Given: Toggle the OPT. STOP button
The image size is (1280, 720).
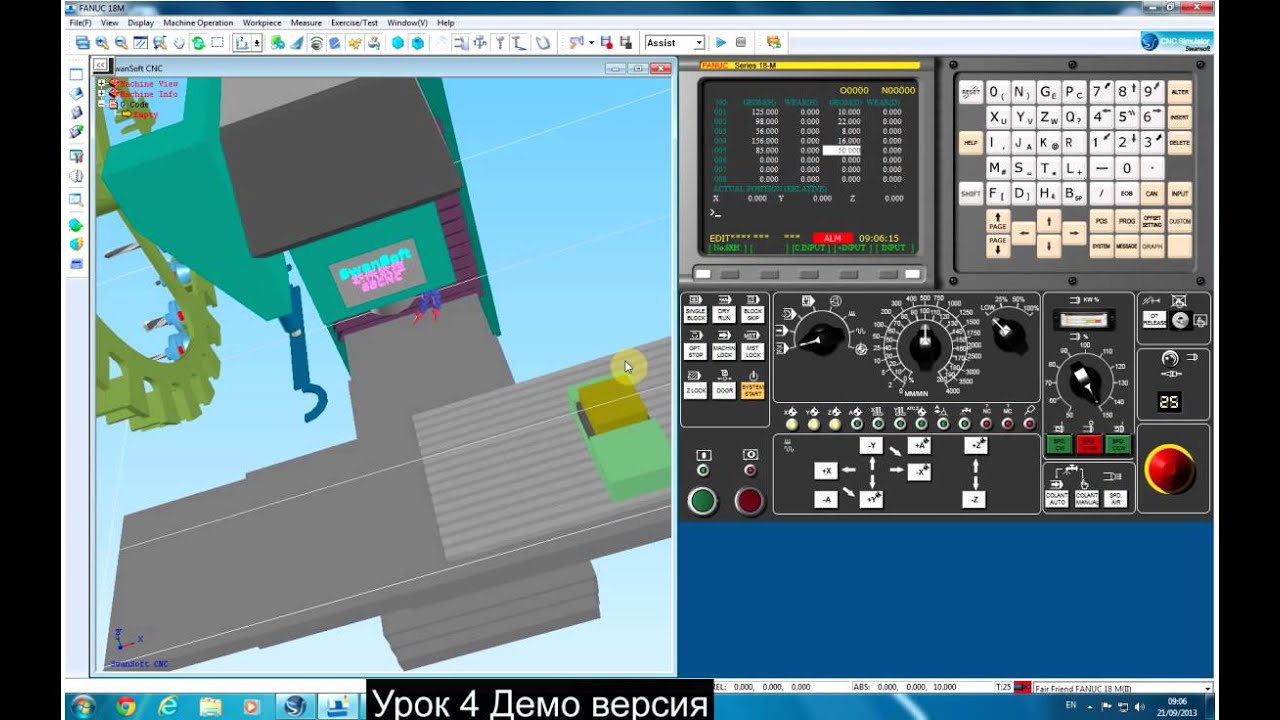Looking at the screenshot, I should pyautogui.click(x=695, y=352).
